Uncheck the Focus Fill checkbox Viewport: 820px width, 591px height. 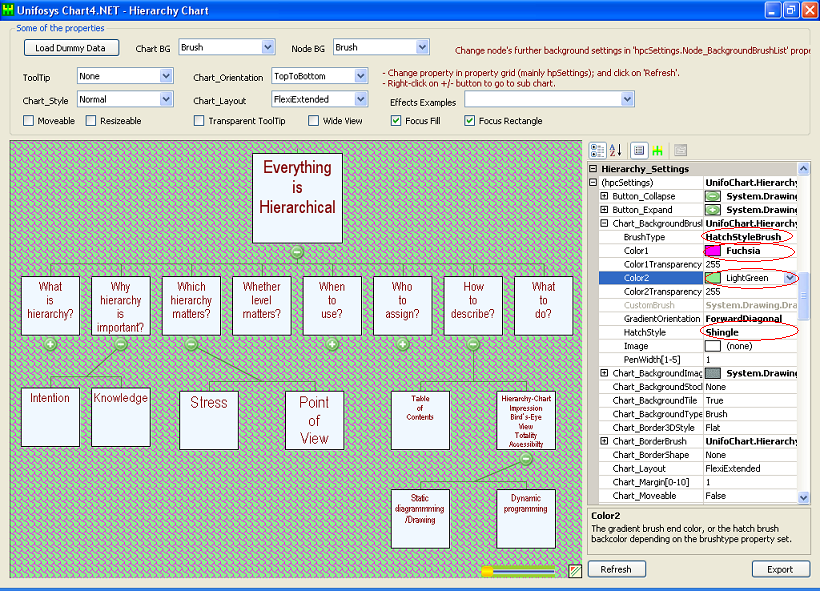(x=397, y=121)
